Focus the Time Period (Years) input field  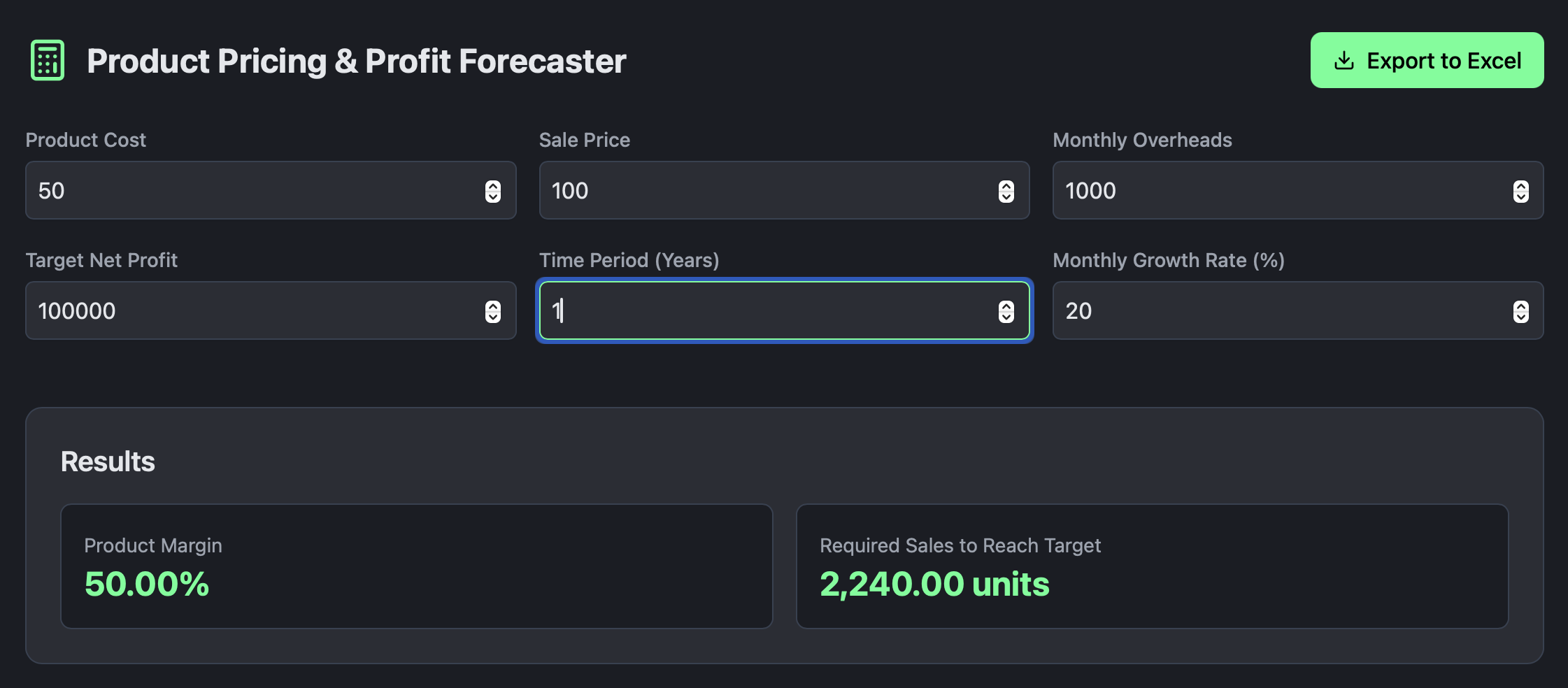(784, 310)
